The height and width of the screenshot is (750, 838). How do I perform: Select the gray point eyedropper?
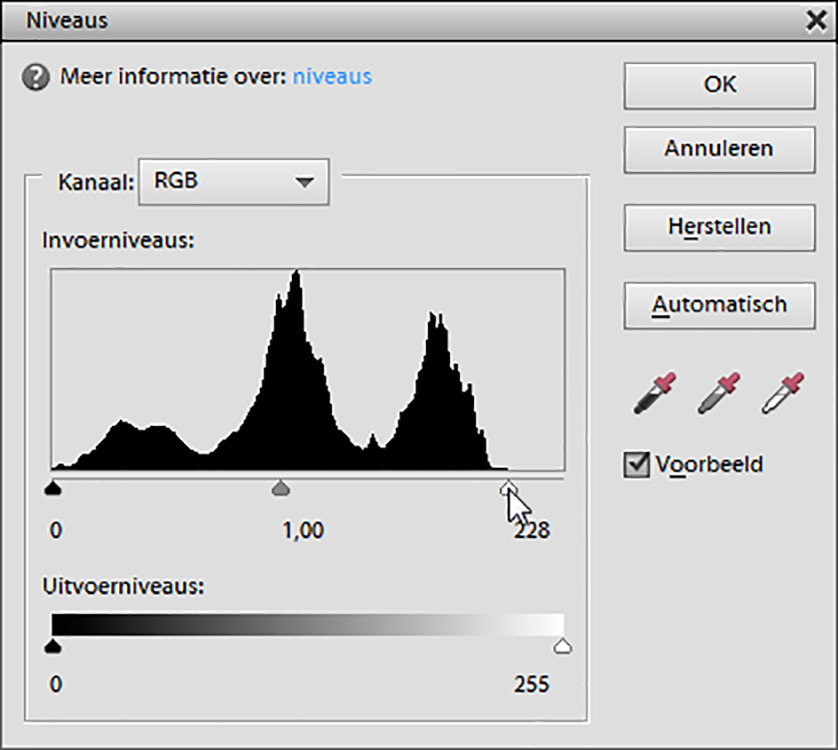pos(720,393)
